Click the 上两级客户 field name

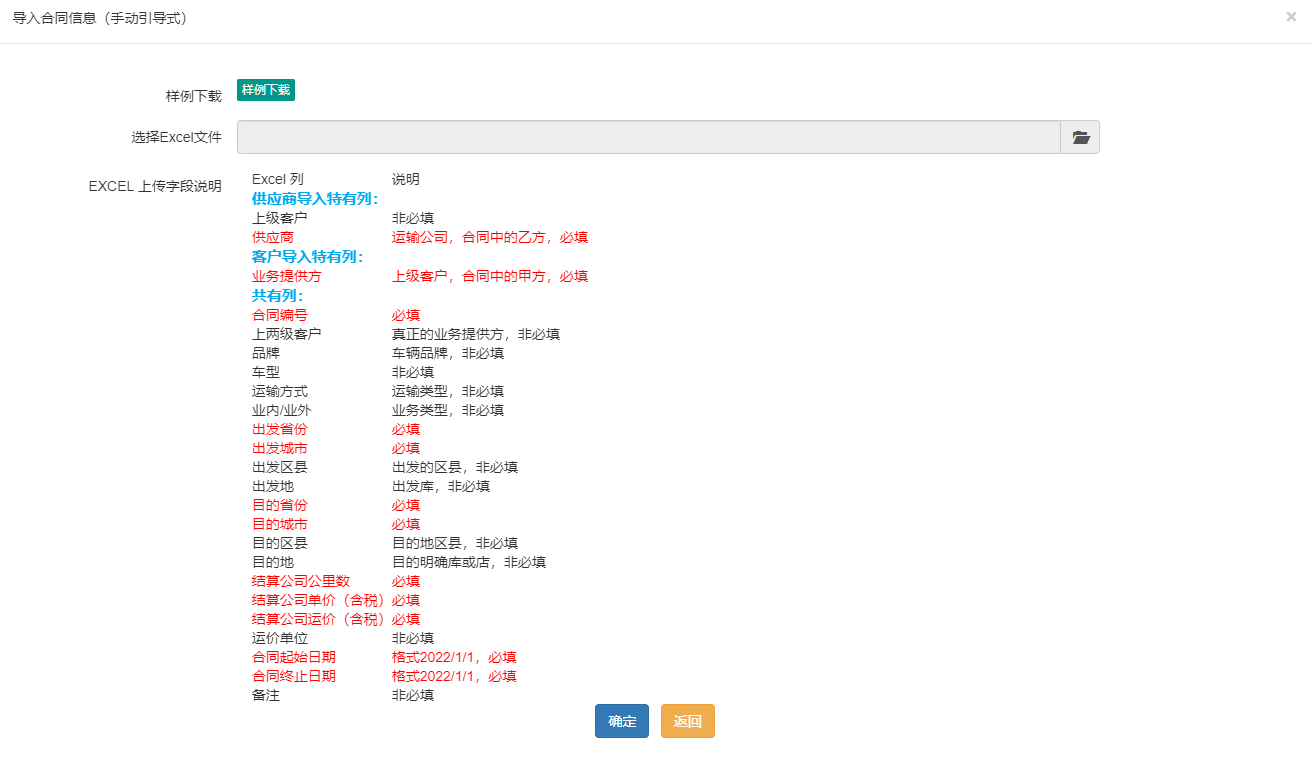[x=287, y=334]
